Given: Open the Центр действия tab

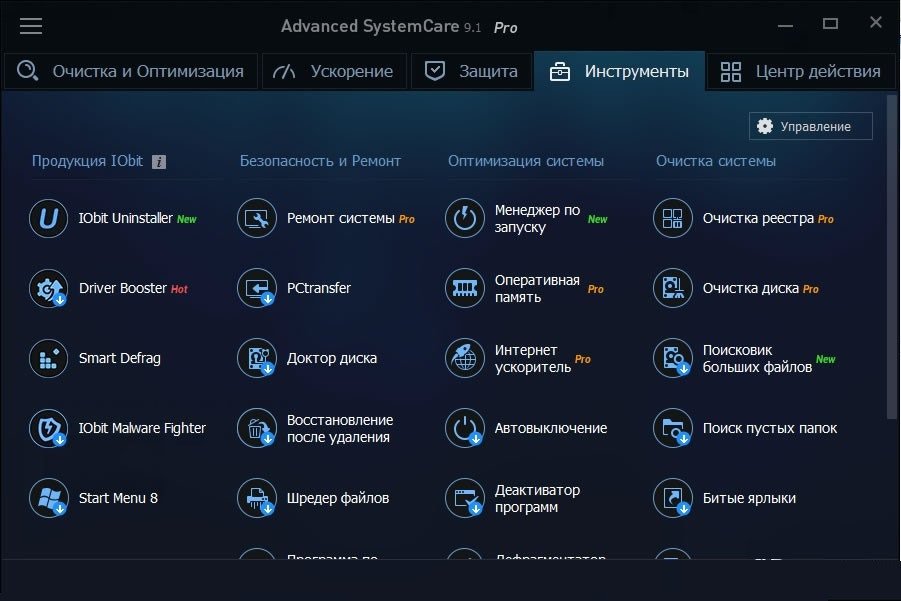Looking at the screenshot, I should [800, 71].
